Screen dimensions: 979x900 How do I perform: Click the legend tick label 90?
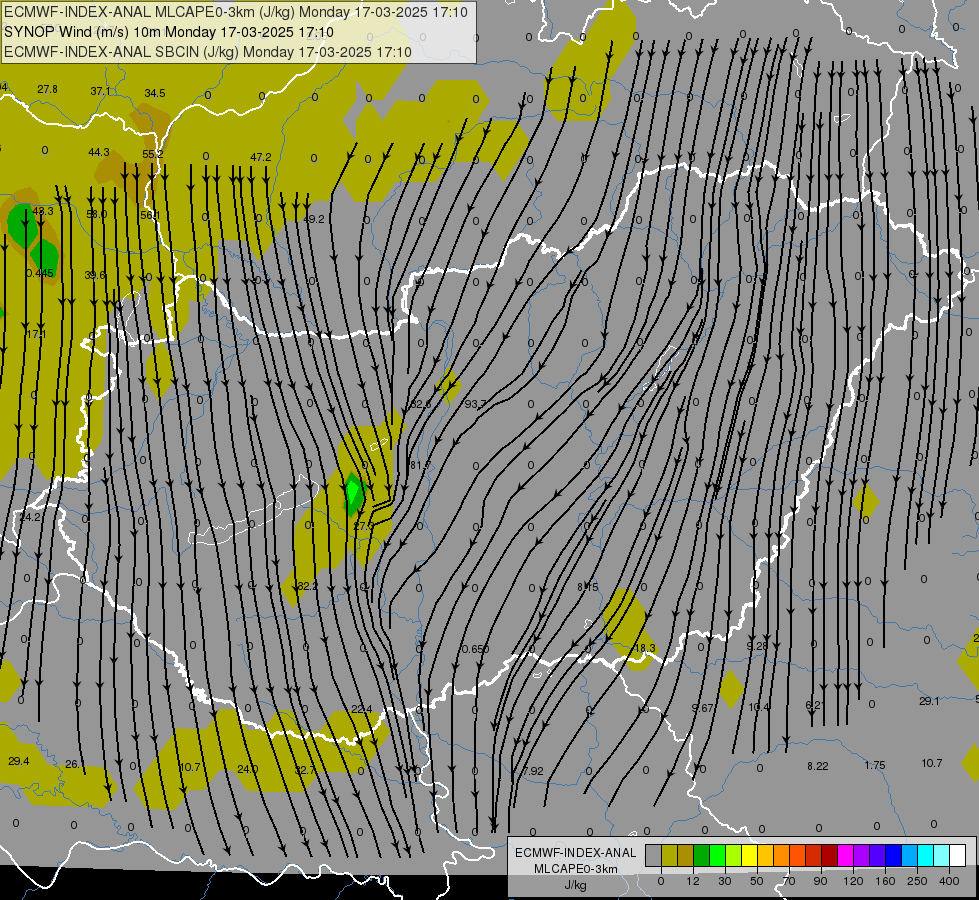(820, 881)
